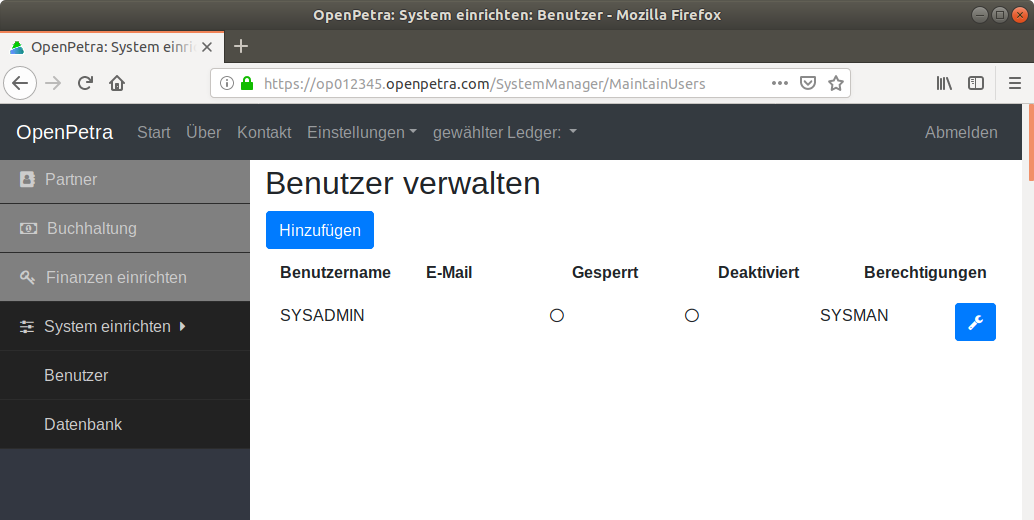Reload the current page
This screenshot has height=520, width=1034.
click(x=85, y=83)
